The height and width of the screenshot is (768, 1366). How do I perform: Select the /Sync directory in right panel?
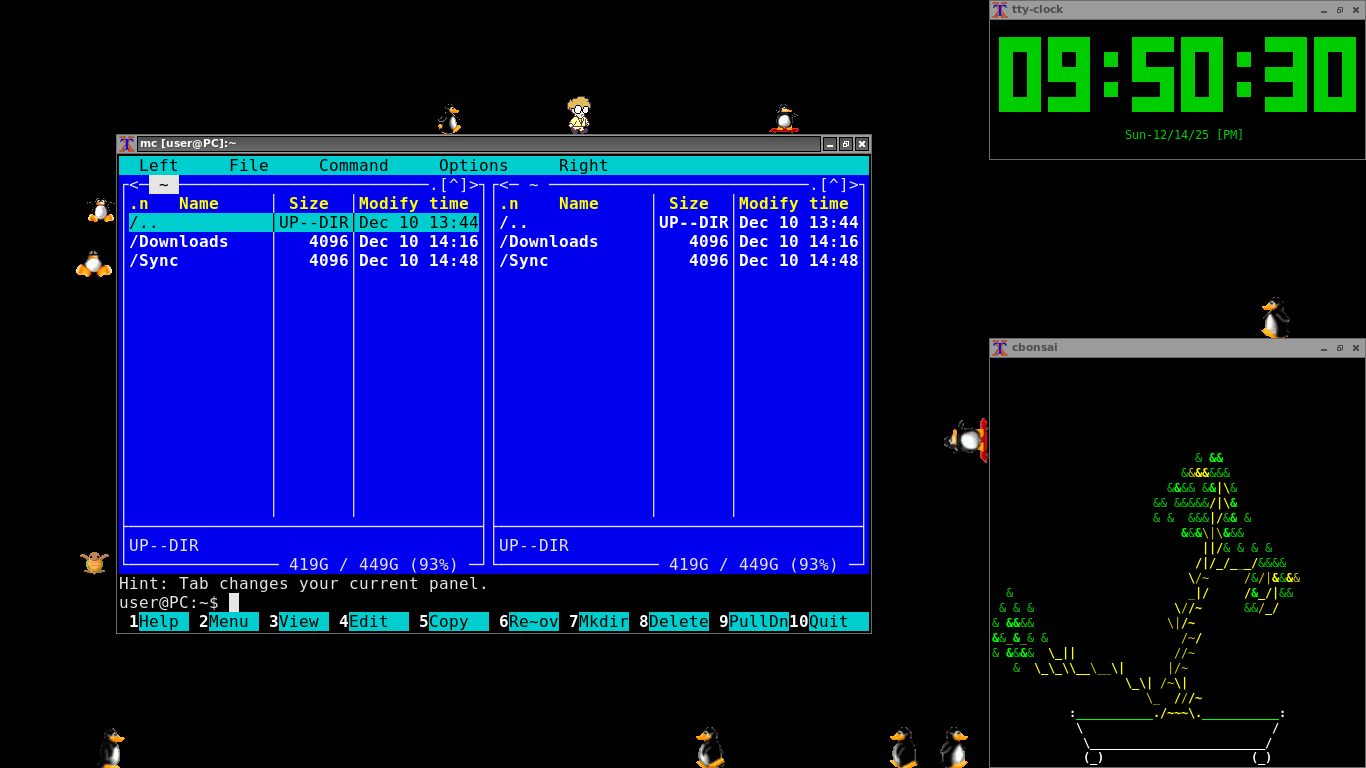(679, 261)
